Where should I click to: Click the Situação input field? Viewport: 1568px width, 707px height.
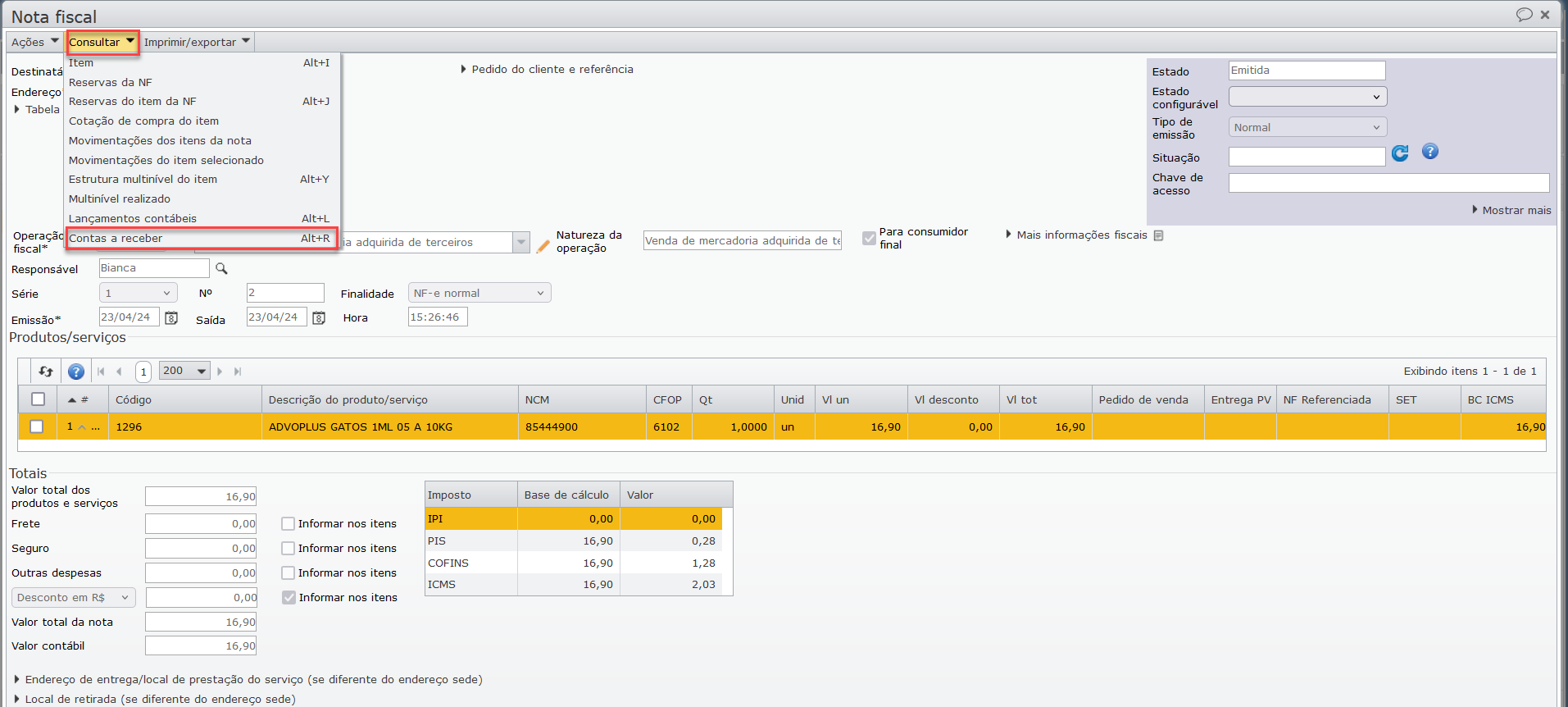pyautogui.click(x=1307, y=157)
